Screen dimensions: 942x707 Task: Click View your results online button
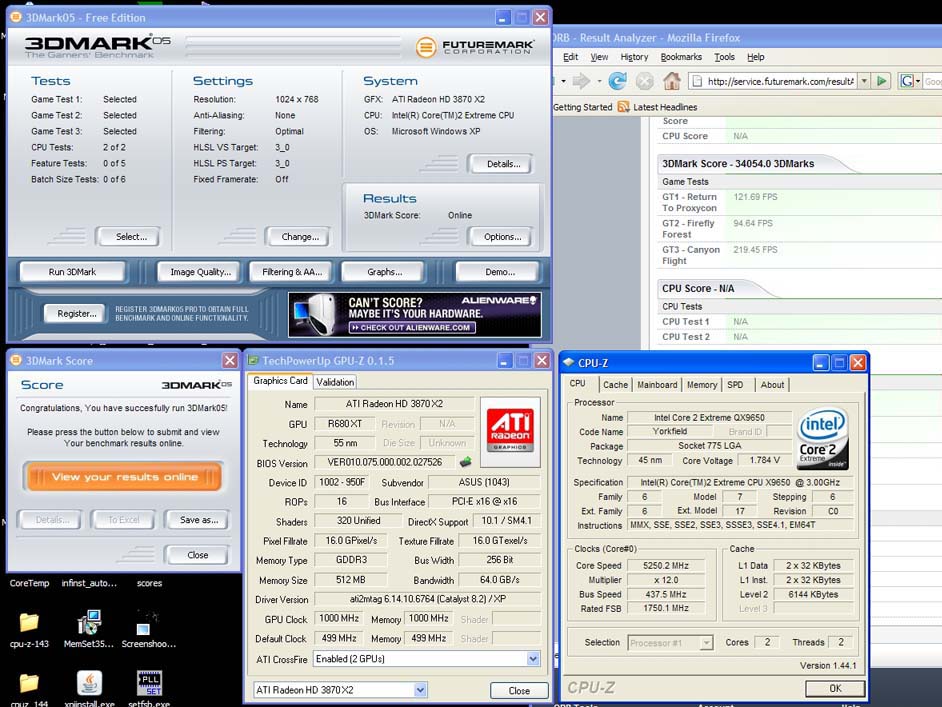pyautogui.click(x=124, y=477)
